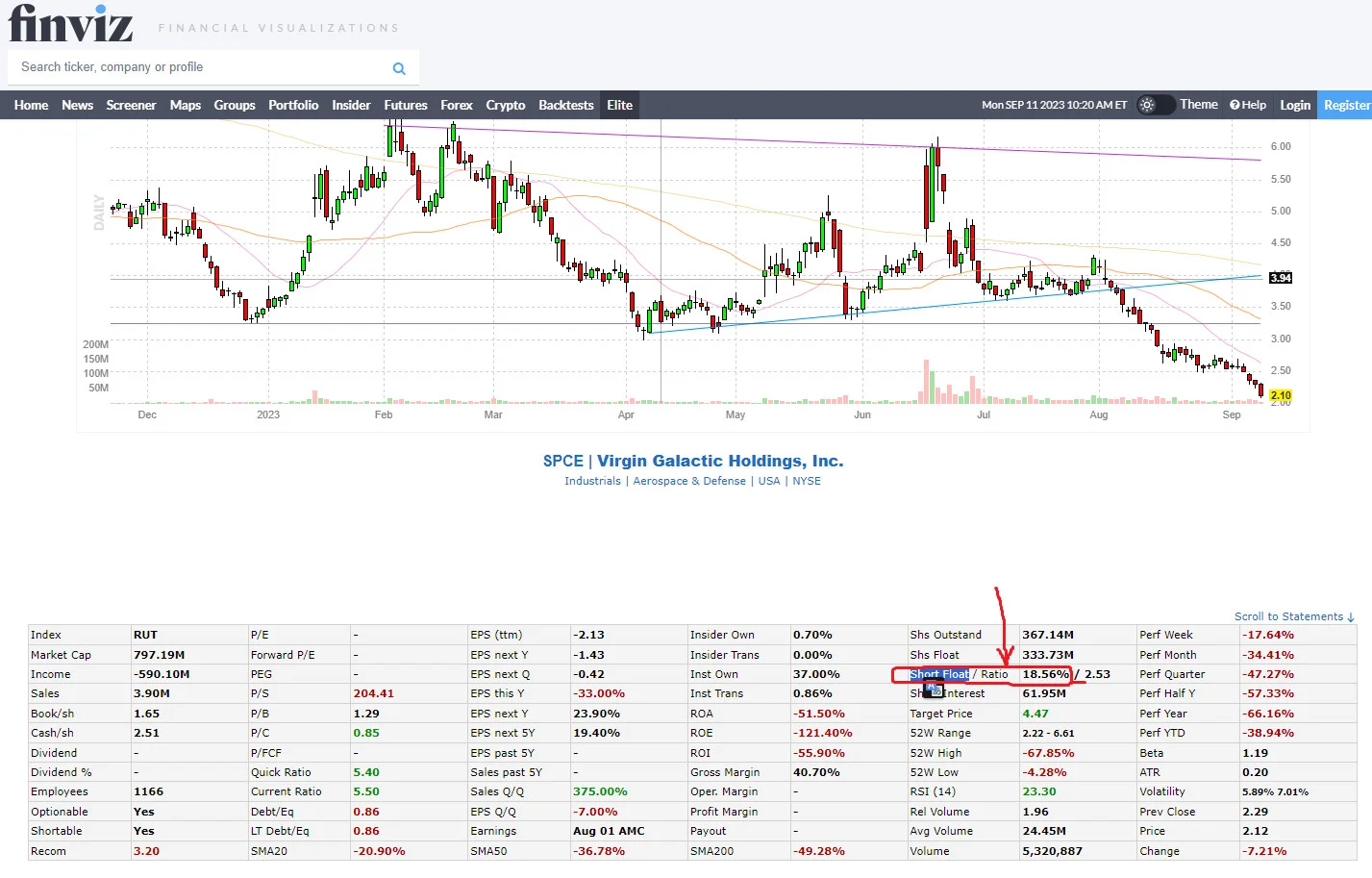Click the Quick Ratio value 5.40
This screenshot has width=1372, height=878.
[x=366, y=772]
